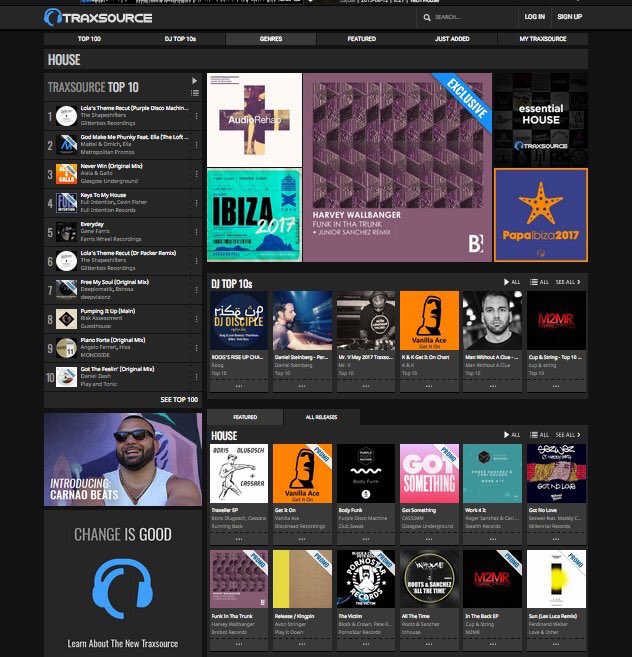This screenshot has height=657, width=632.
Task: Play all Traxsource Top 10 tracks
Action: click(194, 80)
